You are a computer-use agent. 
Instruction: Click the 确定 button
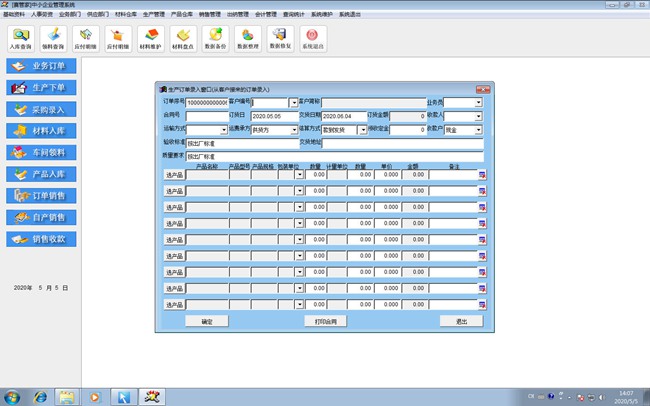207,321
